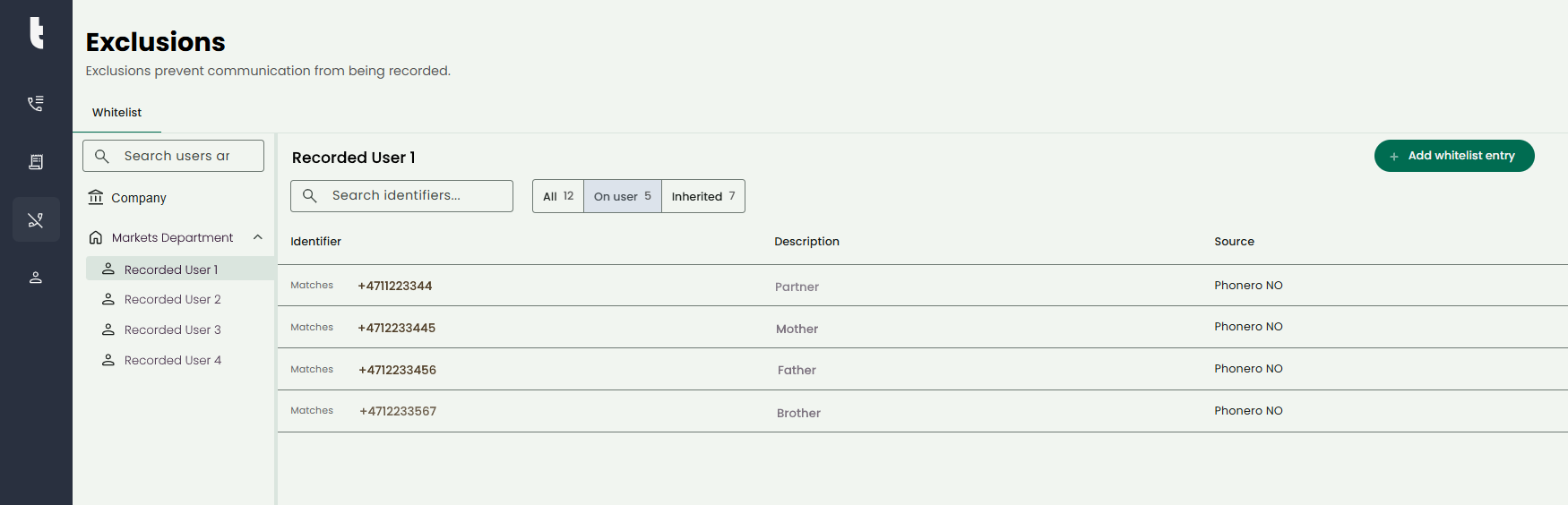Select Markets Department tree node
Screen dimensions: 1568x505
point(172,237)
